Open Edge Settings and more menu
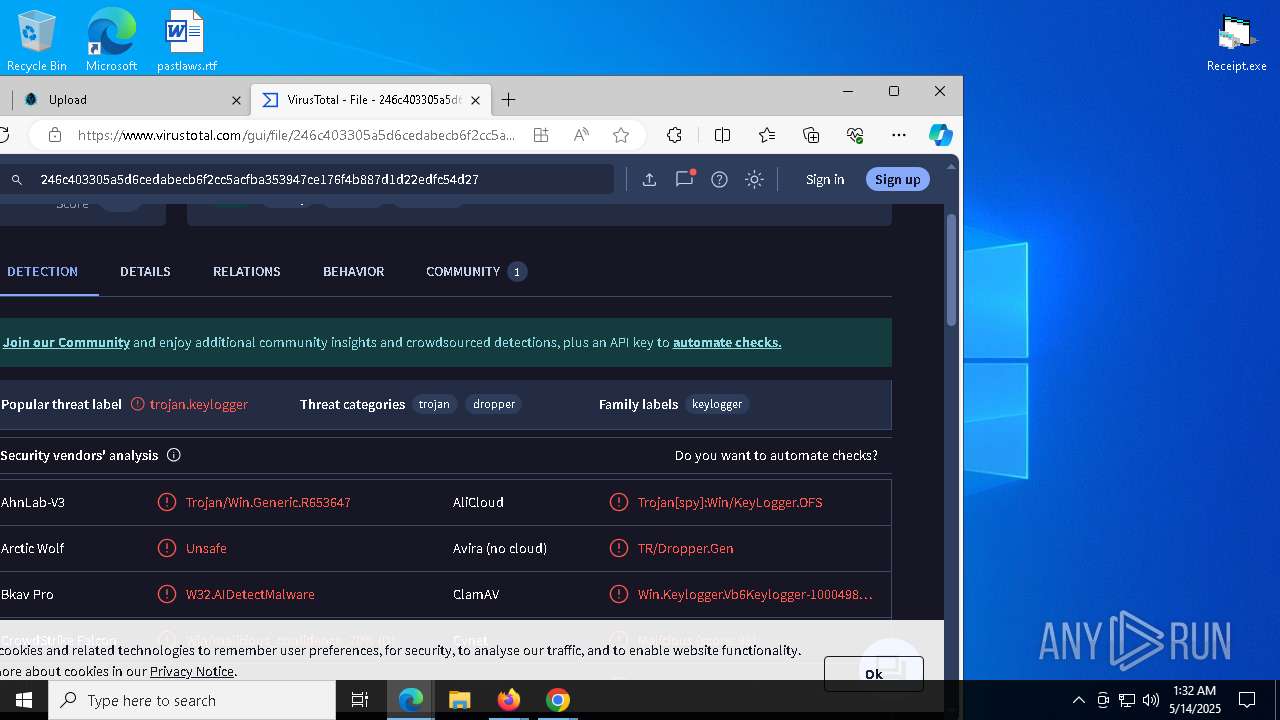Screen dimensions: 1280x720 [899, 135]
